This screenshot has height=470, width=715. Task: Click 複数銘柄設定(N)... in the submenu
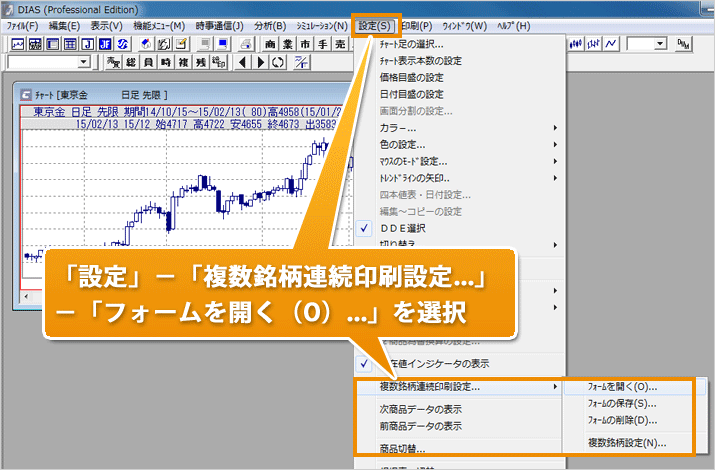(627, 442)
